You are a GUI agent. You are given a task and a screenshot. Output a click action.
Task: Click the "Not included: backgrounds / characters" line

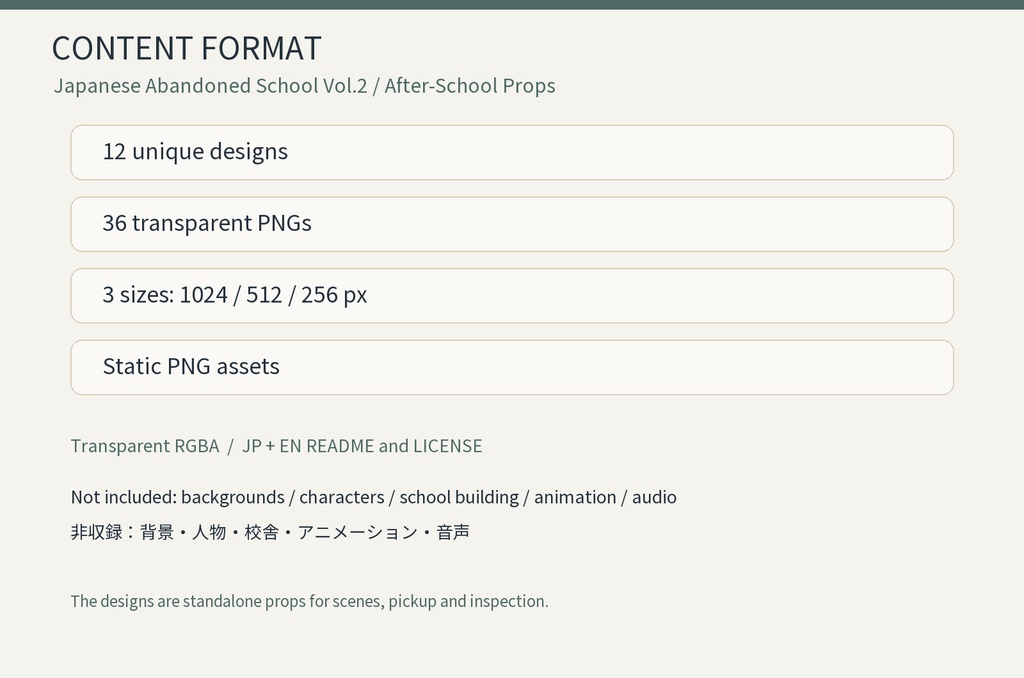point(374,497)
